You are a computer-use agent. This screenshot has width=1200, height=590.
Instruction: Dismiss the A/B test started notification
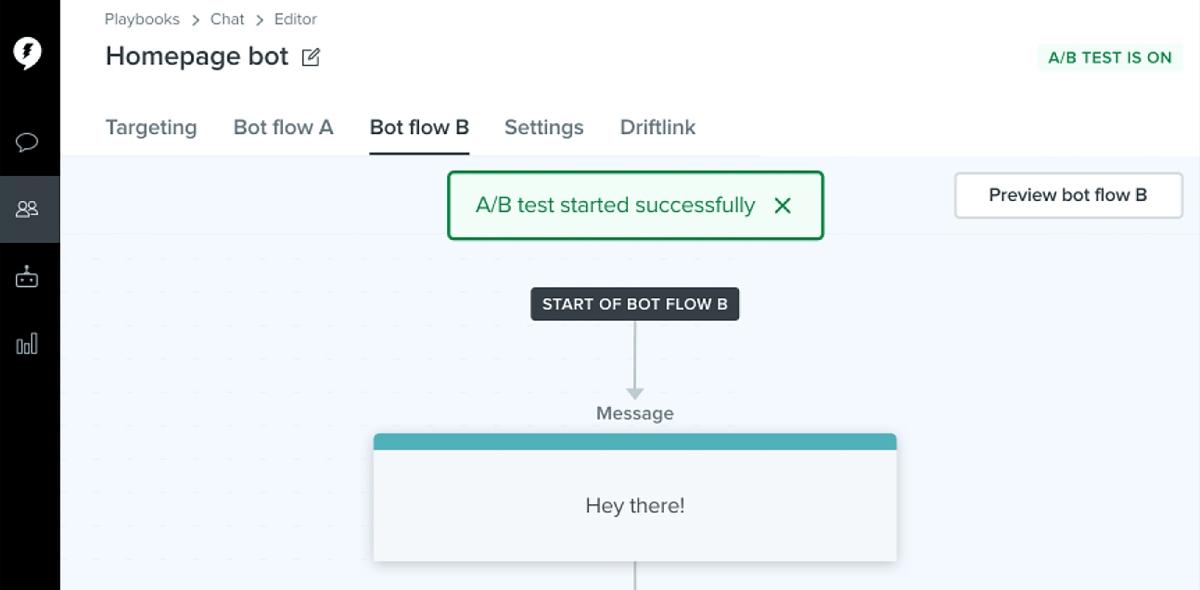[x=783, y=206]
